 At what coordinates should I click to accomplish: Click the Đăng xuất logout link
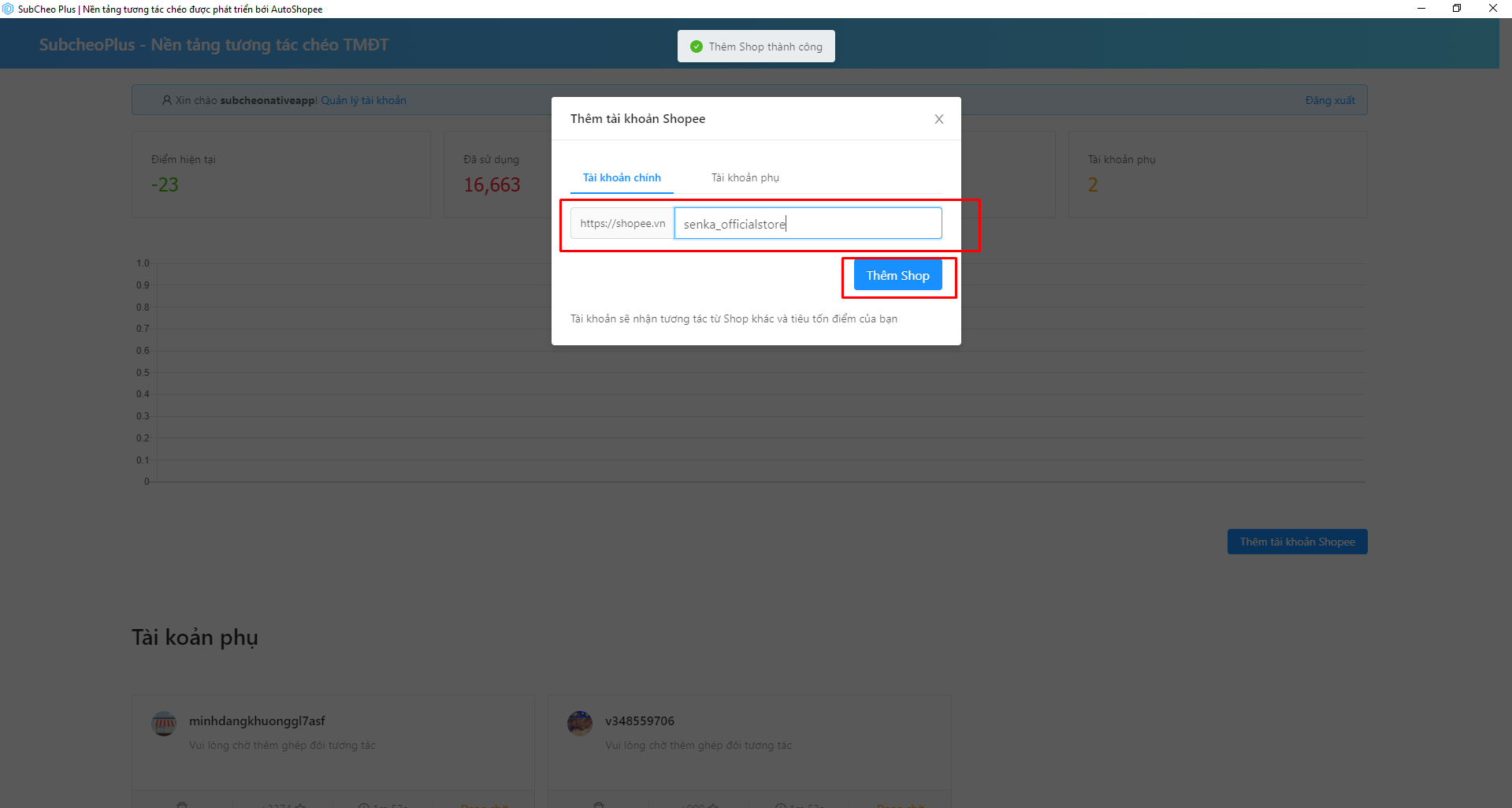pyautogui.click(x=1330, y=100)
